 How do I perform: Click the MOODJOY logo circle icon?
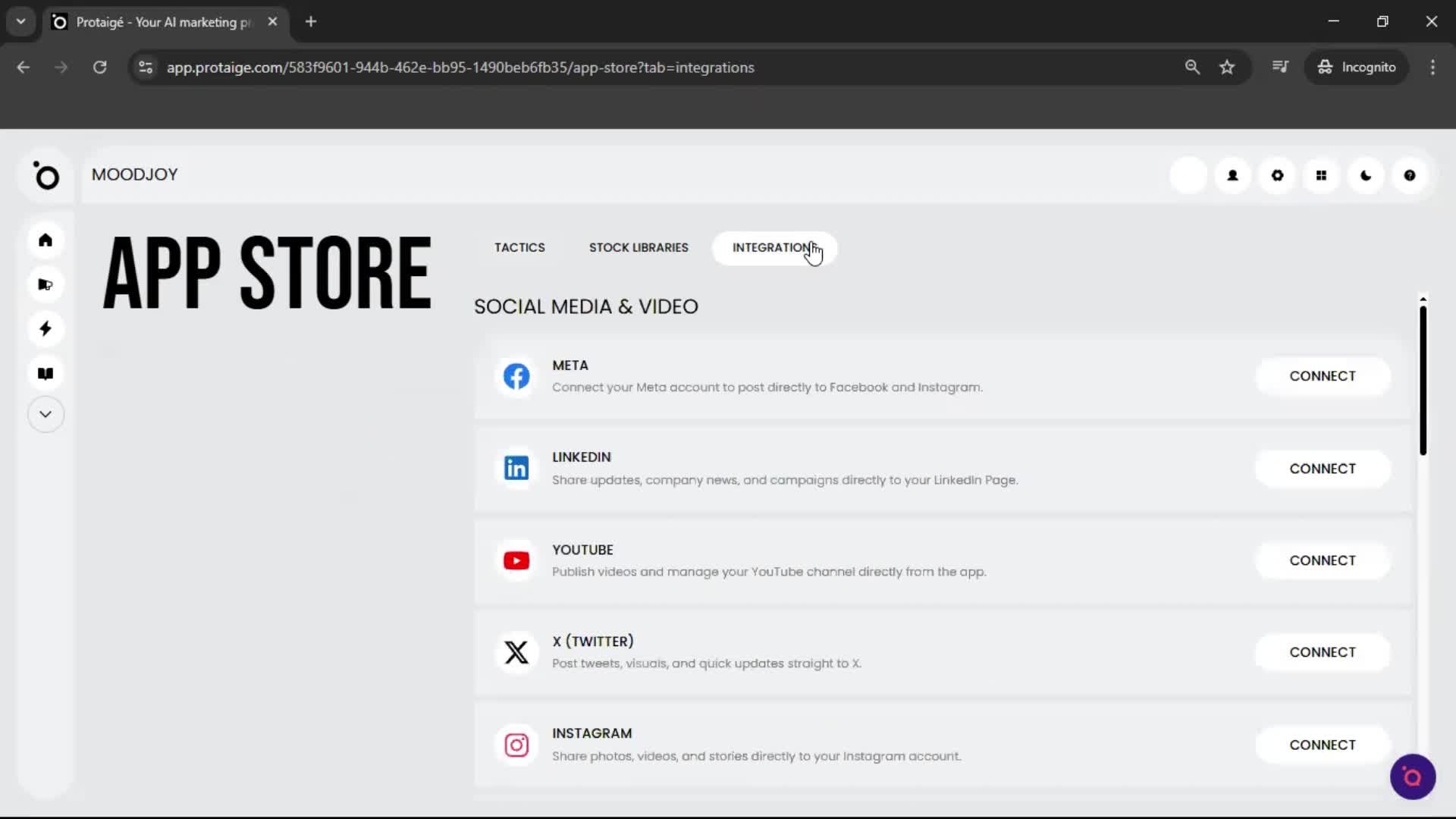click(47, 175)
